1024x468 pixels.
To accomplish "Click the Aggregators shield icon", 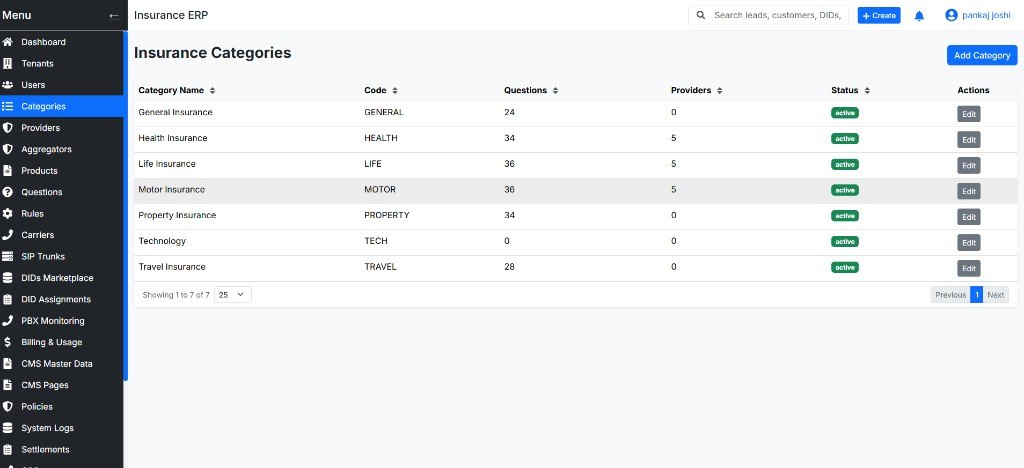I will point(8,149).
